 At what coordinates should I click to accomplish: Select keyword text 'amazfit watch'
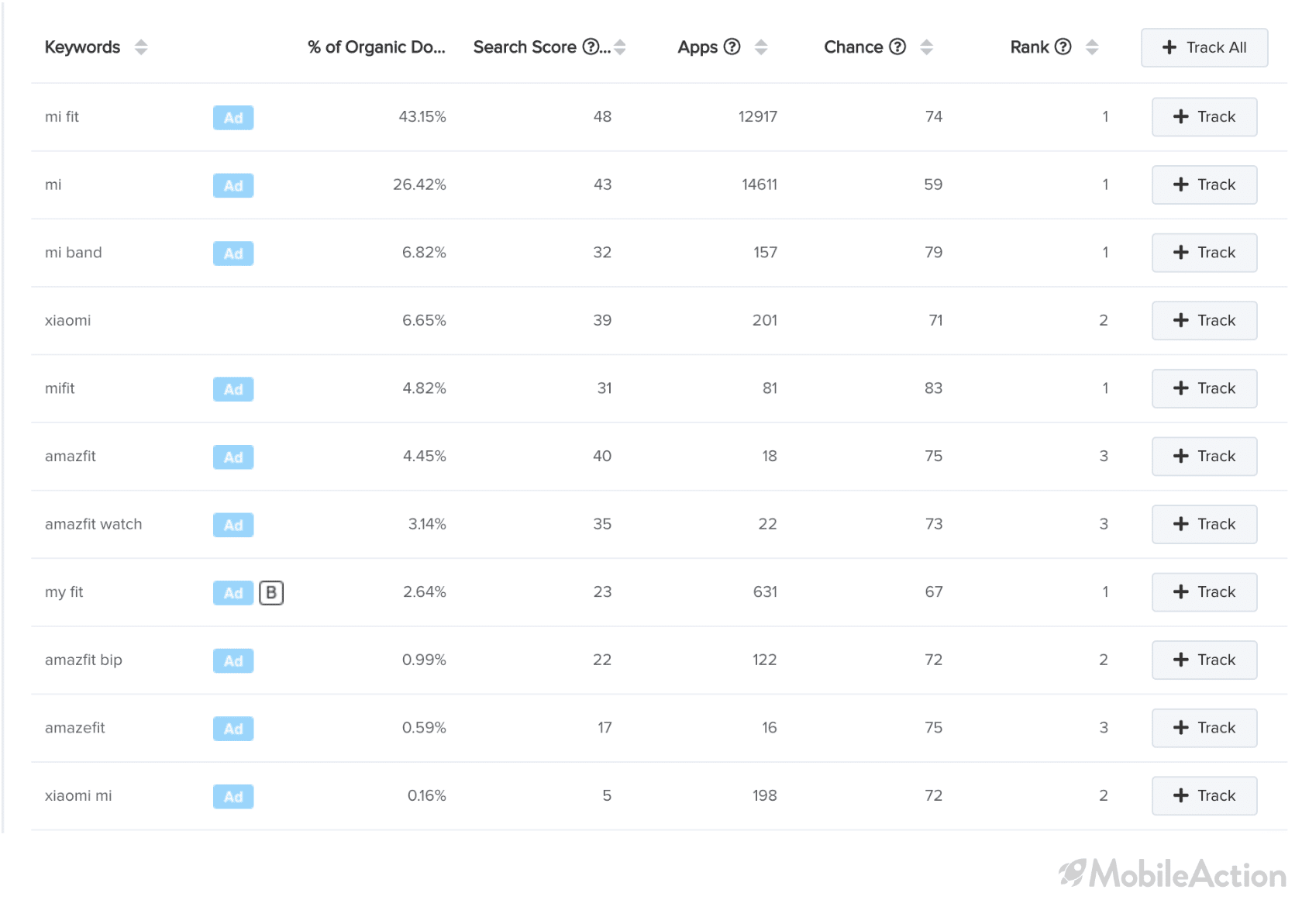click(94, 524)
